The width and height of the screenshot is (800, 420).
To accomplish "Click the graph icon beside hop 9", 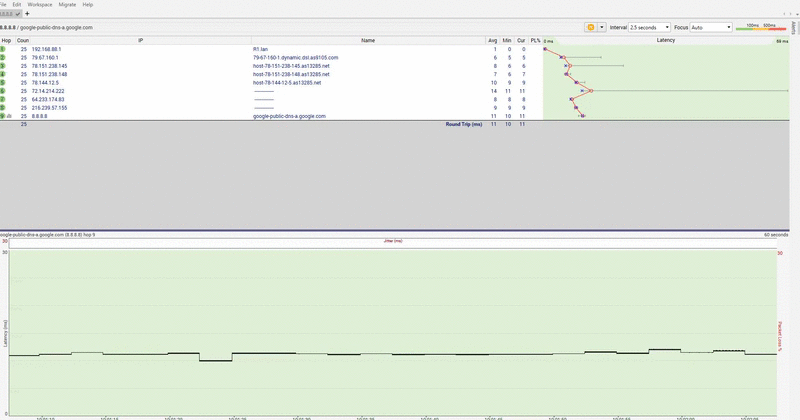I will pyautogui.click(x=9, y=116).
